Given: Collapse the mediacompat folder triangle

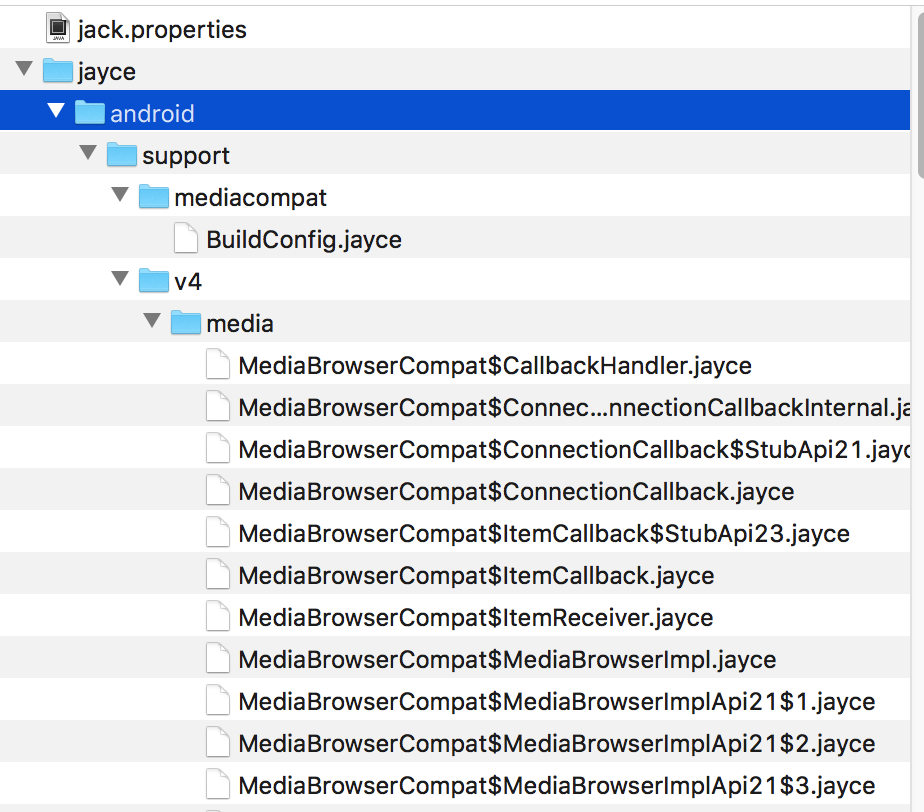Looking at the screenshot, I should point(120,196).
